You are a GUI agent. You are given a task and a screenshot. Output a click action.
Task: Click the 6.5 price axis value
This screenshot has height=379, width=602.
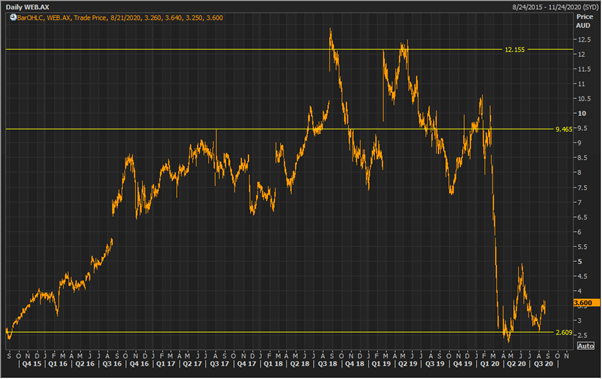[x=581, y=217]
